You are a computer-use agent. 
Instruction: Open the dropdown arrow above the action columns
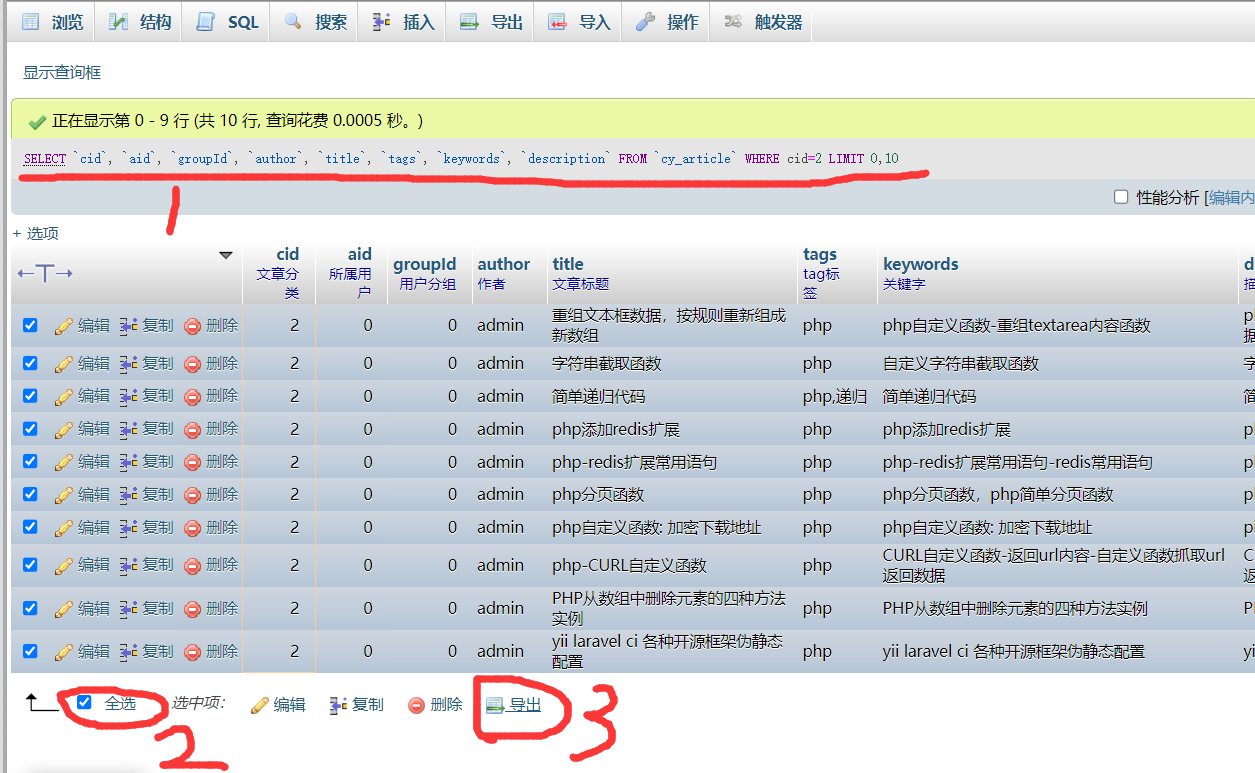(226, 256)
